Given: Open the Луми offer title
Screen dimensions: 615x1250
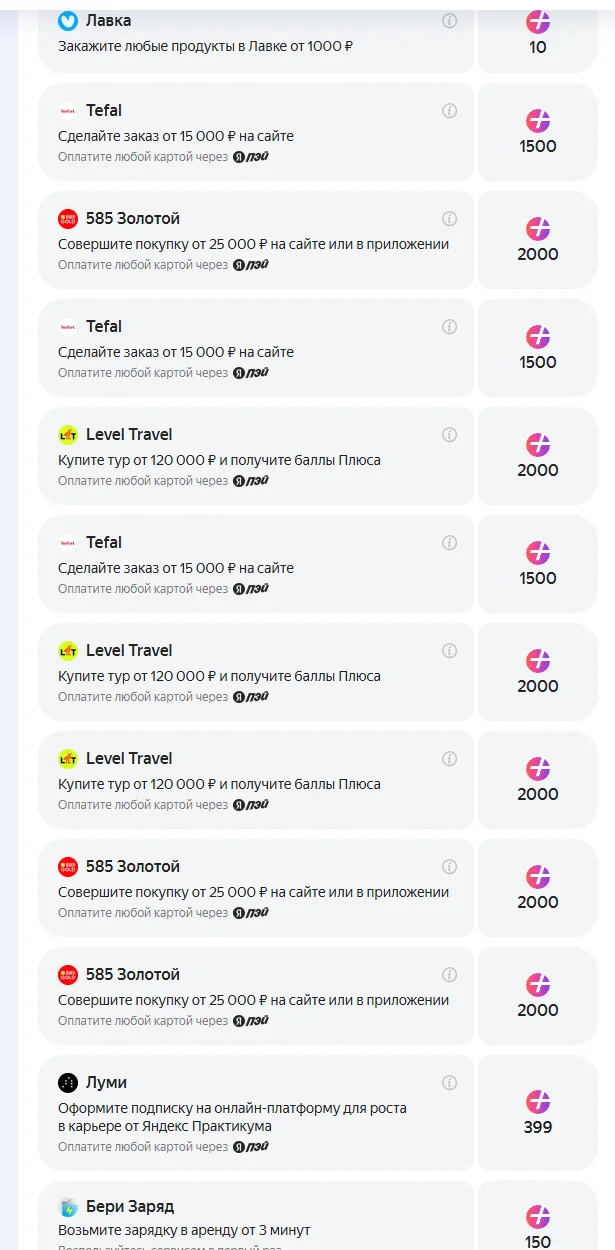Looking at the screenshot, I should click(106, 1083).
